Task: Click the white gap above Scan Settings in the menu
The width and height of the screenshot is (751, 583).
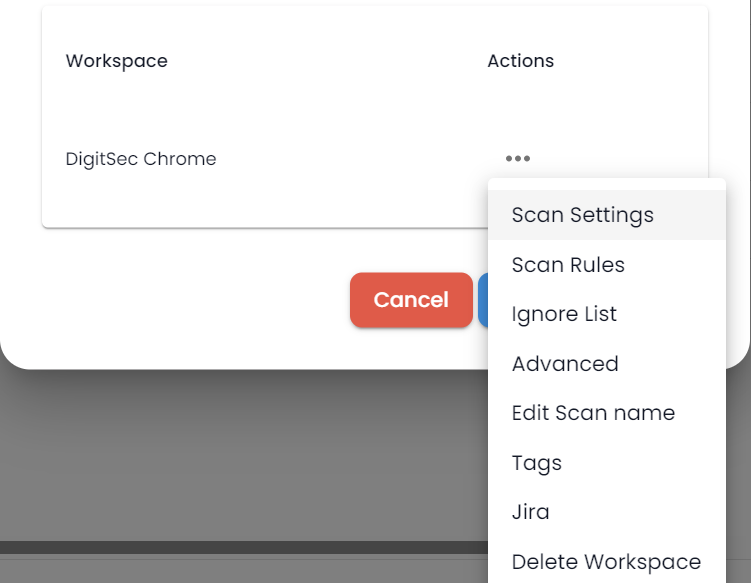Action: 607,184
